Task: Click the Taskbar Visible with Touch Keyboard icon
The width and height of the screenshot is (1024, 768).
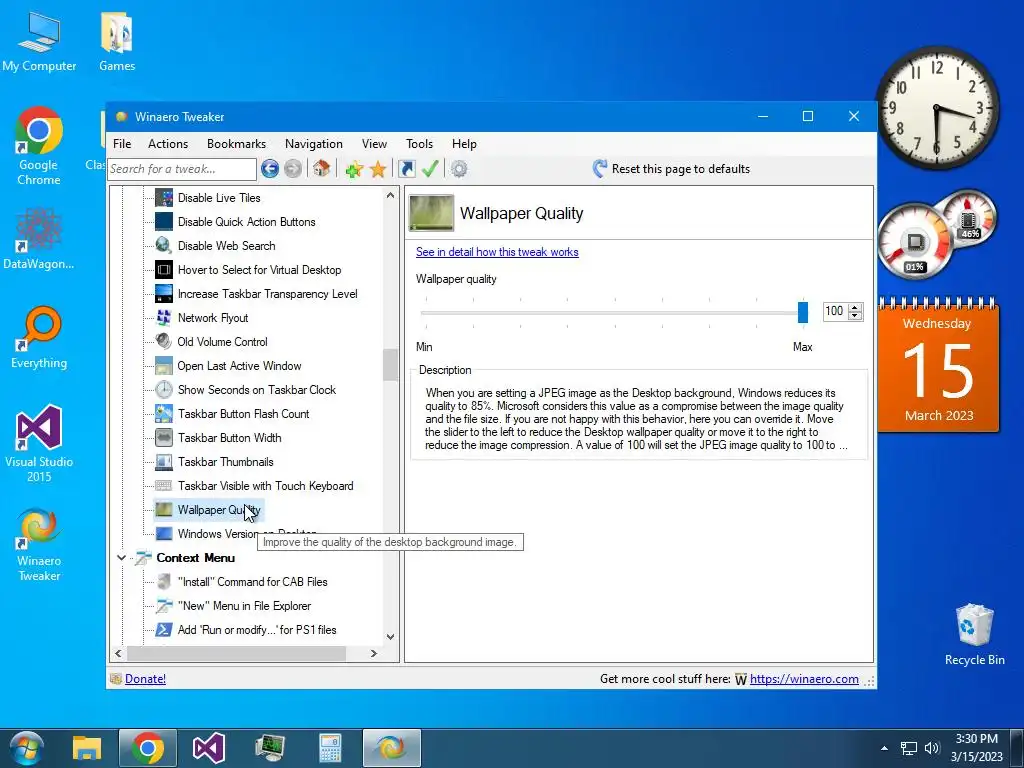Action: pos(164,486)
